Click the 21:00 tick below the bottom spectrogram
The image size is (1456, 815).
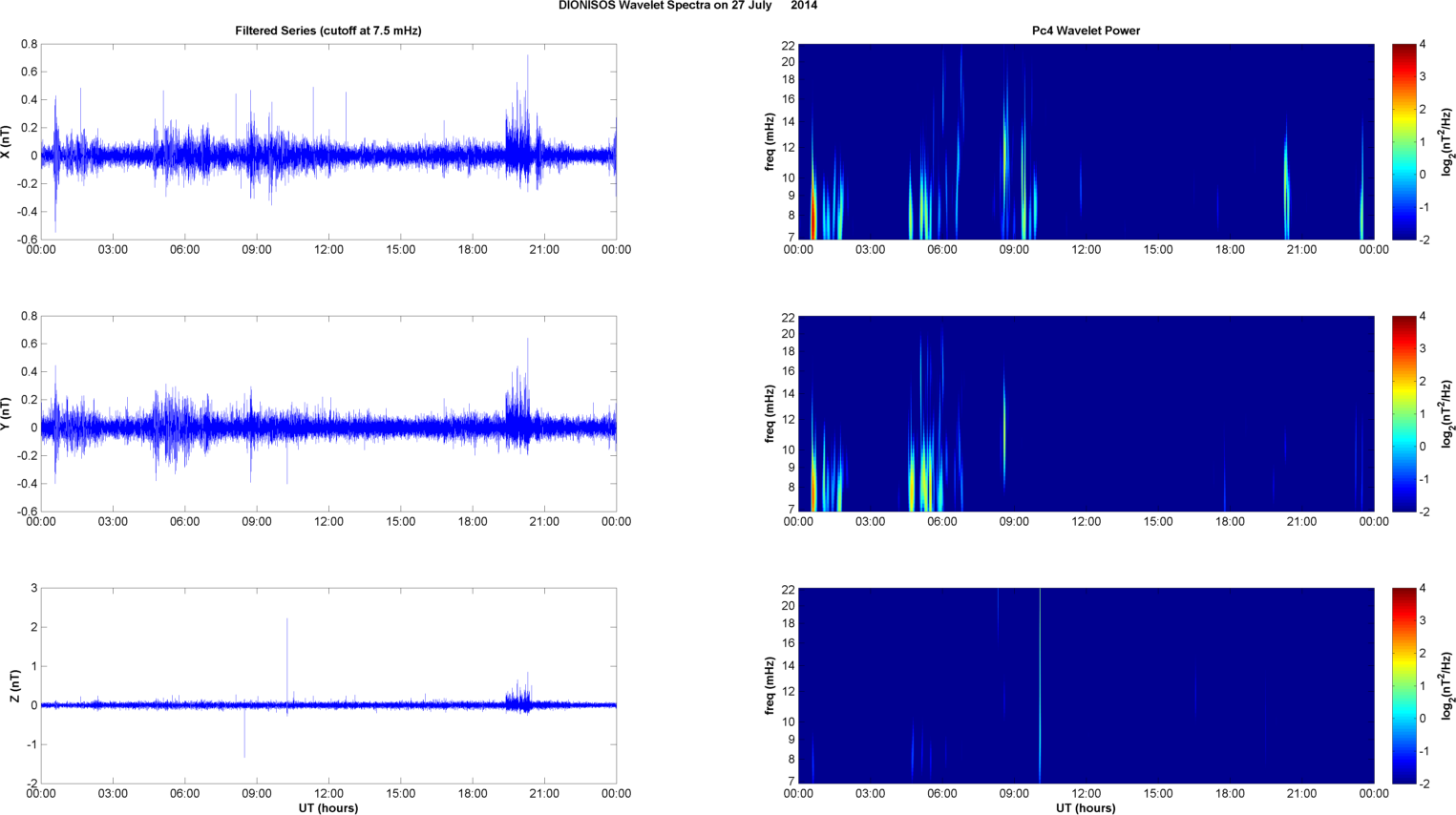[x=1302, y=793]
